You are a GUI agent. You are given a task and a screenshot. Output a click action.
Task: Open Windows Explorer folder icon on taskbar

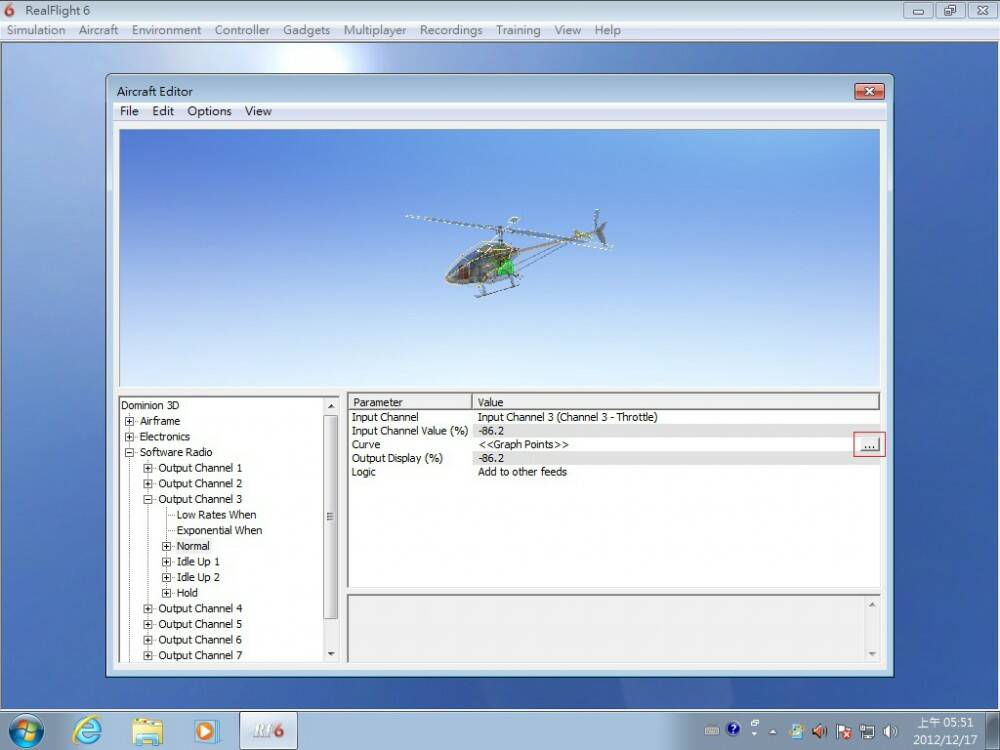[147, 731]
